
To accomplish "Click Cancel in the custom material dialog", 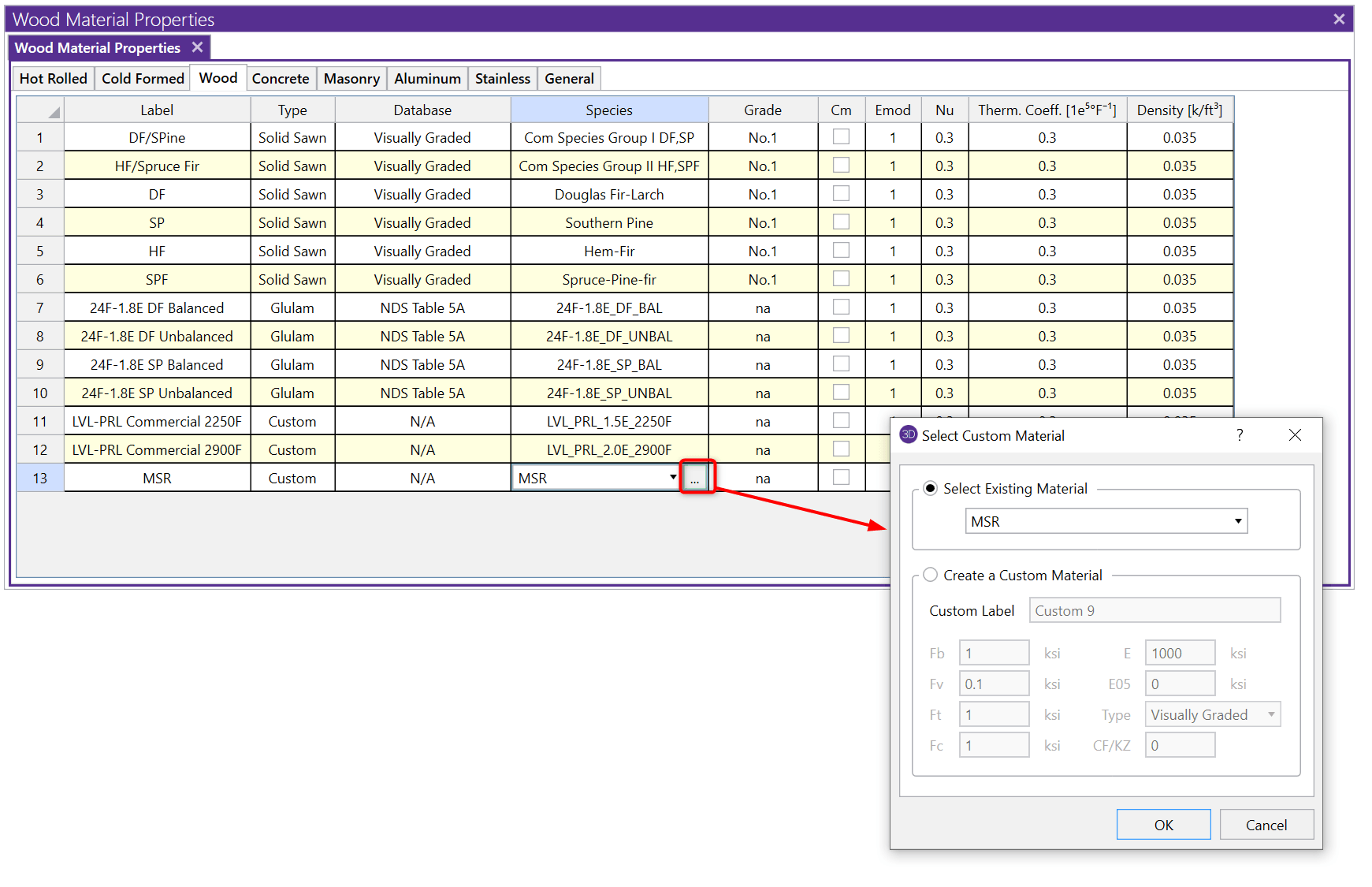I will (x=1266, y=825).
